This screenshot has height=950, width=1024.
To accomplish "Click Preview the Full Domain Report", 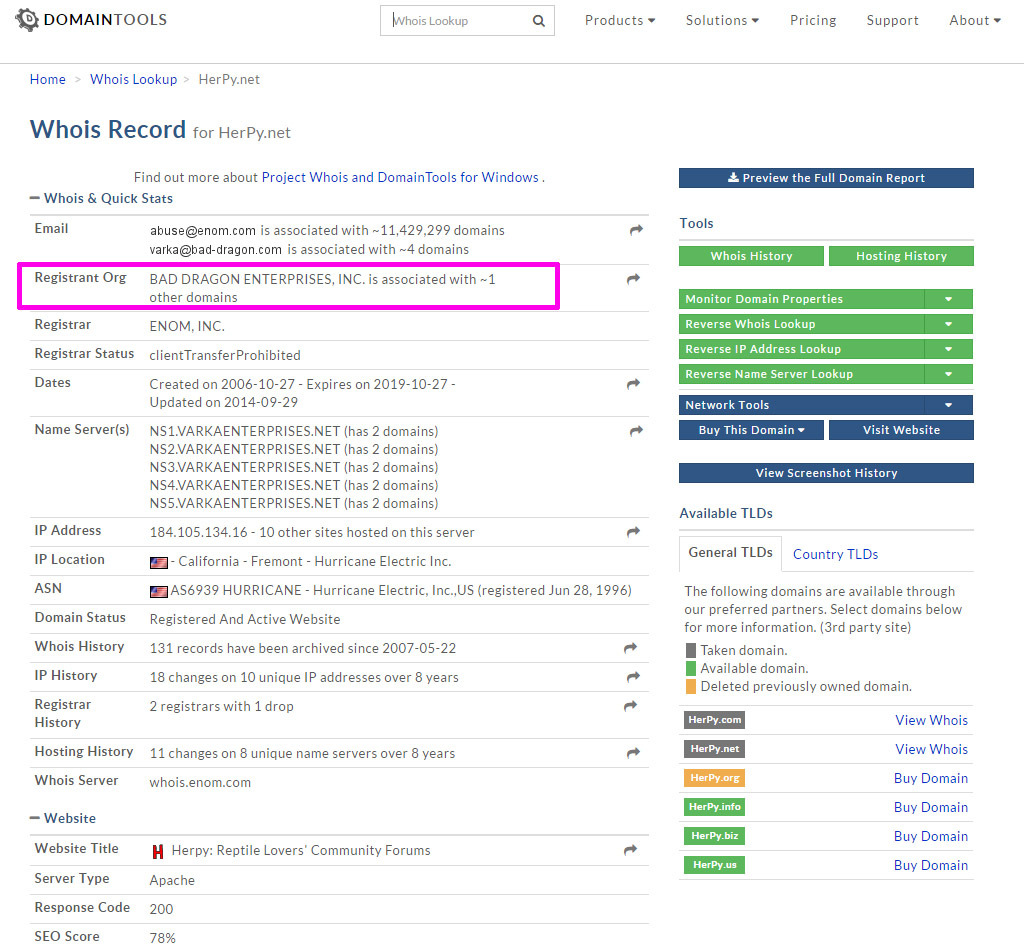I will point(826,178).
